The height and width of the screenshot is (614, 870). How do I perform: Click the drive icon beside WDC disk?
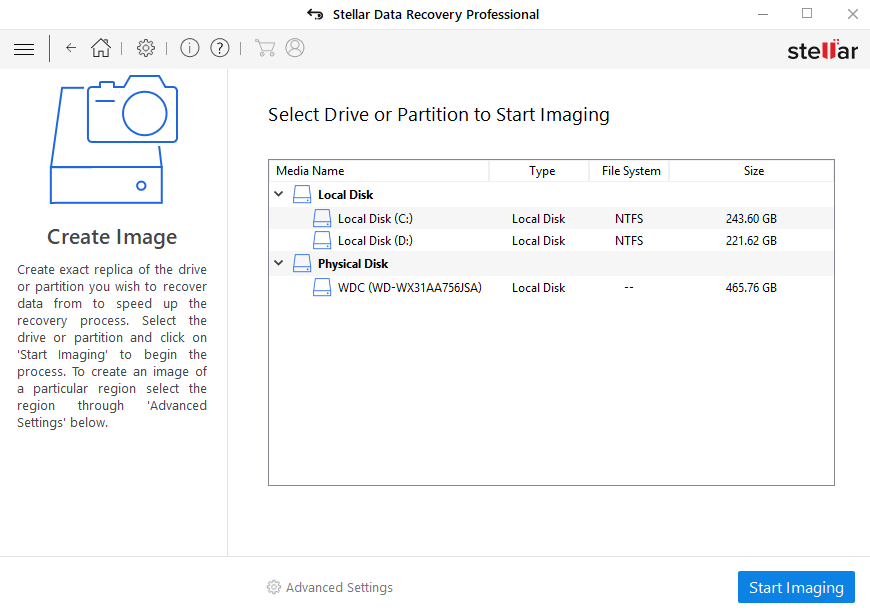point(322,287)
